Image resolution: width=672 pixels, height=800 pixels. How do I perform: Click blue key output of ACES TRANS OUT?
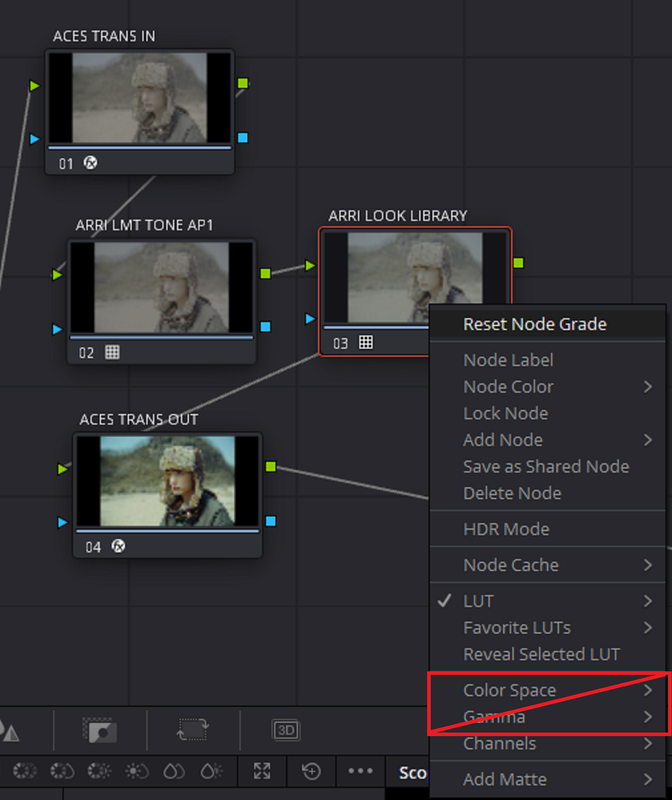271,521
